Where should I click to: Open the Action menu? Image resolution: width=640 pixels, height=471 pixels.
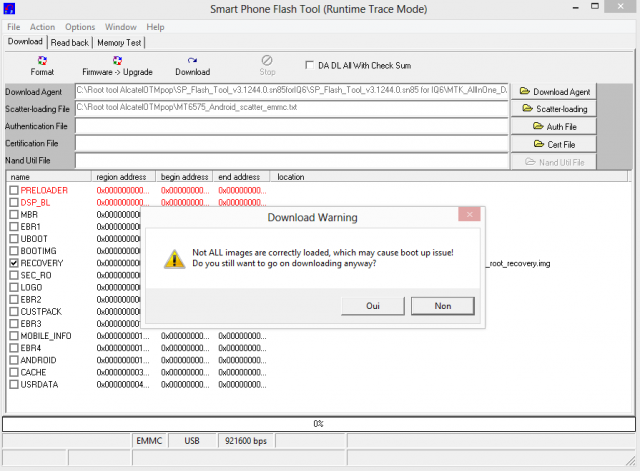pos(42,27)
